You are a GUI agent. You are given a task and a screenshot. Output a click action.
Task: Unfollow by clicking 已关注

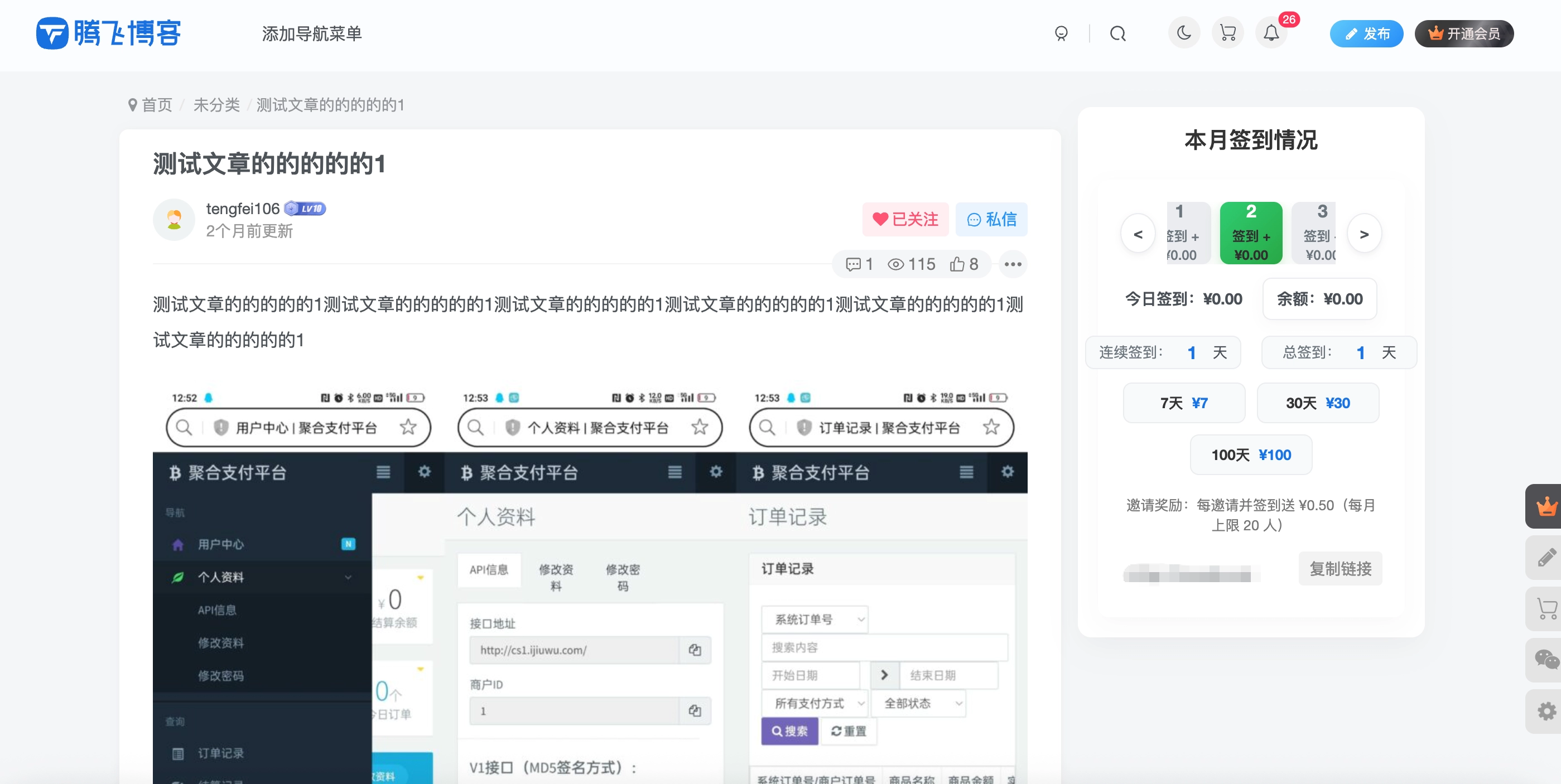905,219
